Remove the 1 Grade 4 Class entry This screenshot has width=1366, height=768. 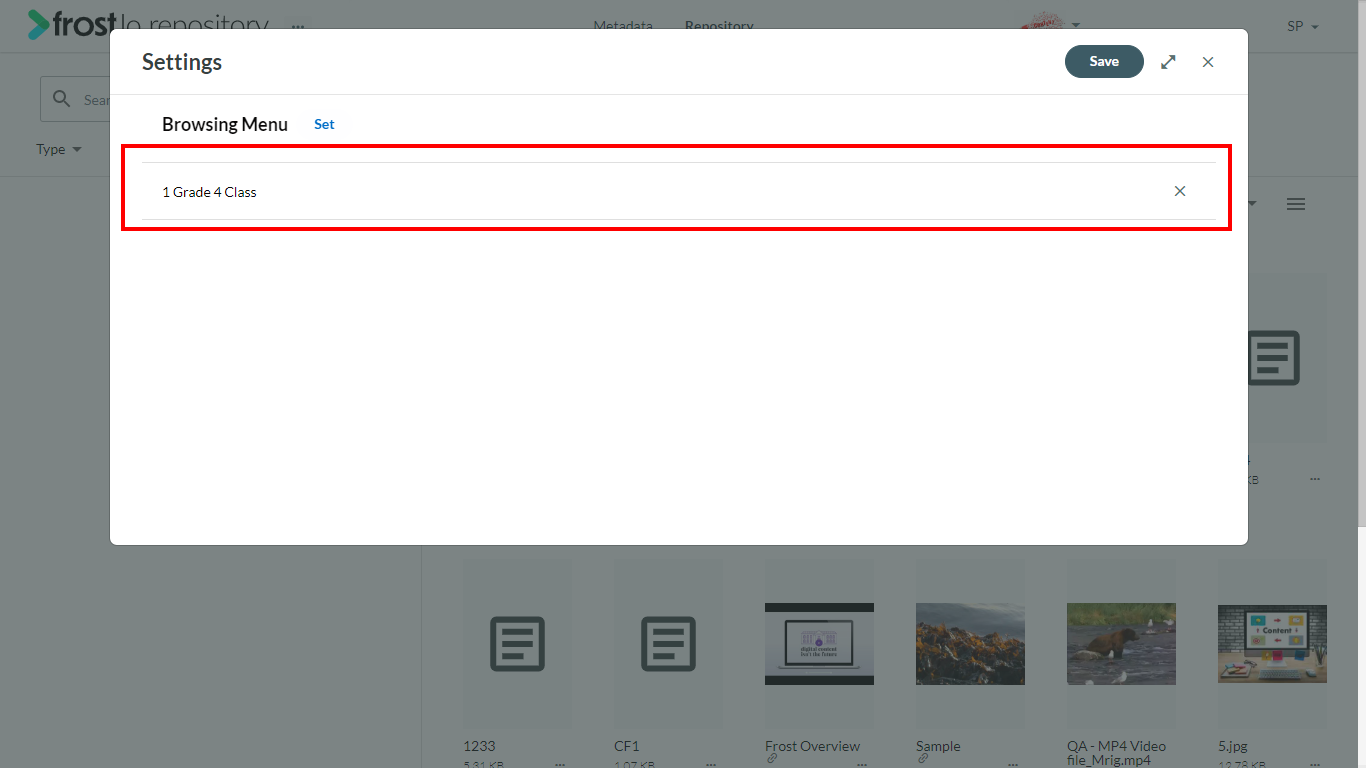tap(1180, 191)
